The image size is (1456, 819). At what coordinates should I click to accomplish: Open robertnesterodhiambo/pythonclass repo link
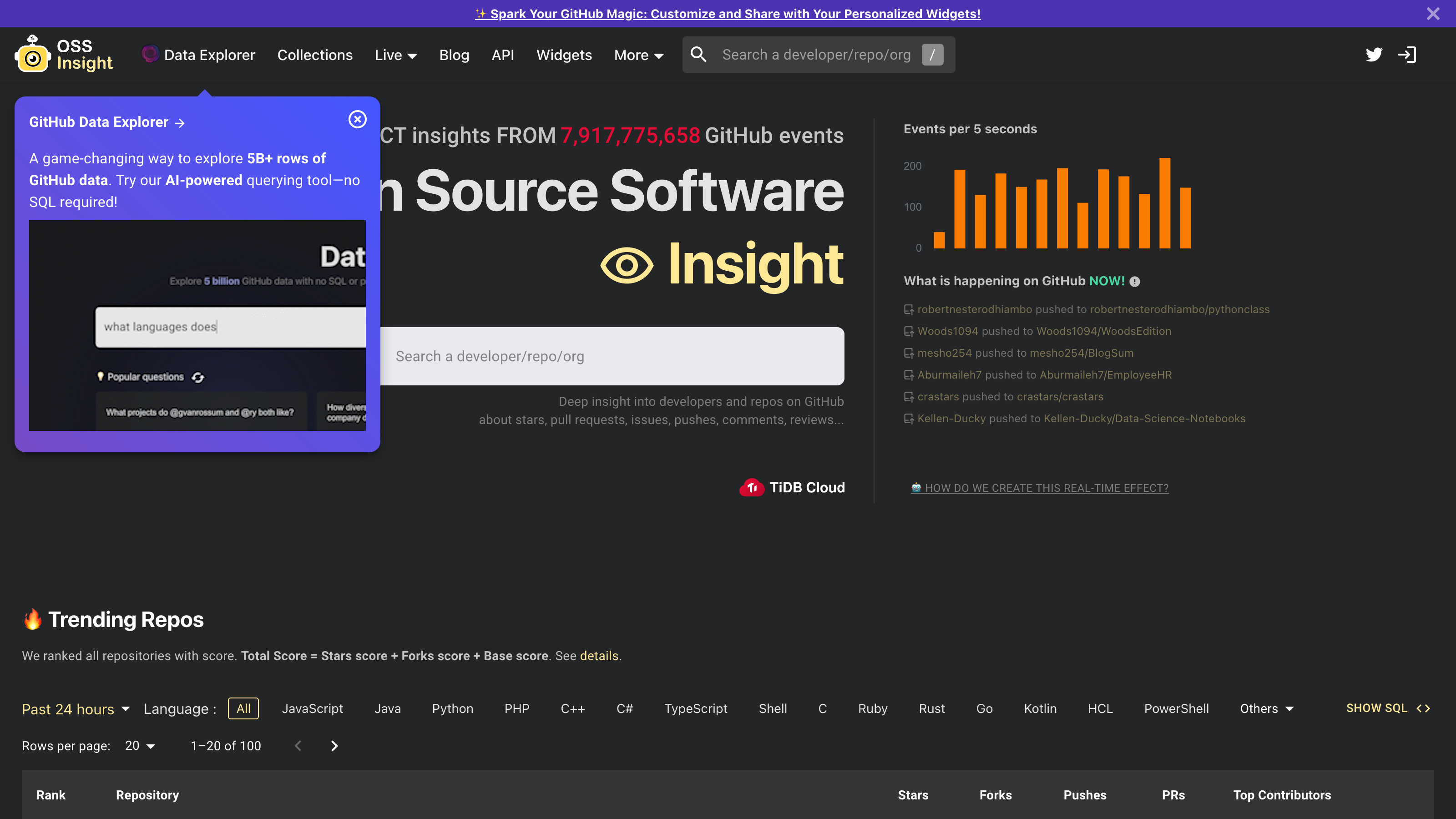(1180, 309)
